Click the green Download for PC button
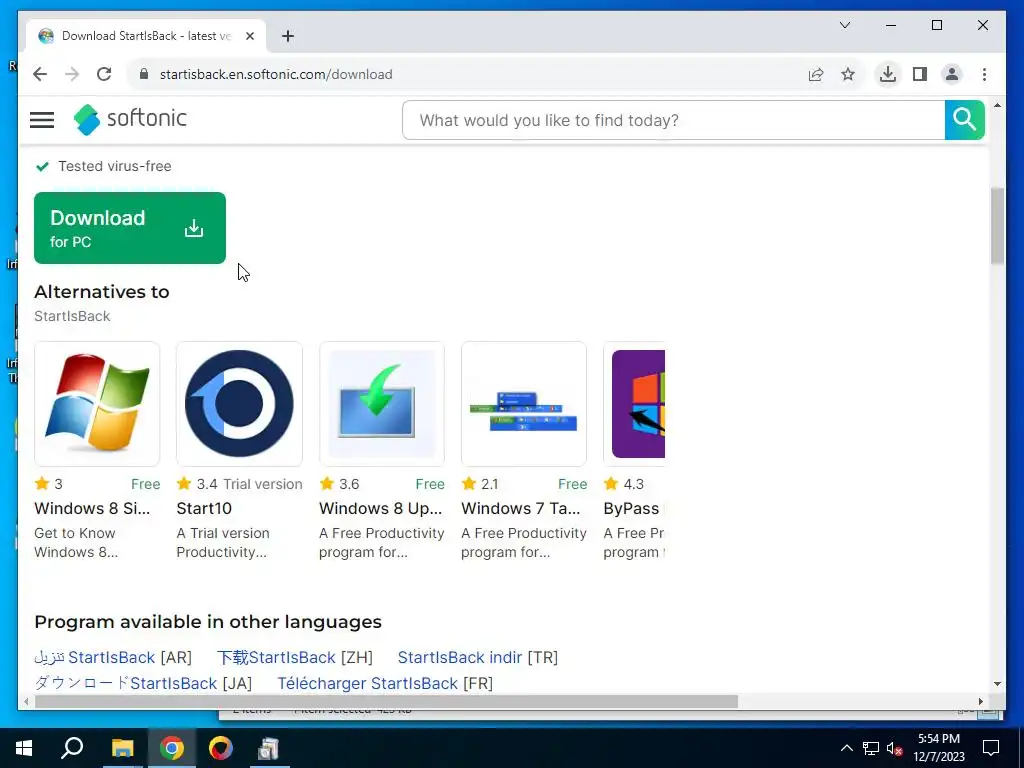Screen dimensions: 1024x768 tap(130, 228)
